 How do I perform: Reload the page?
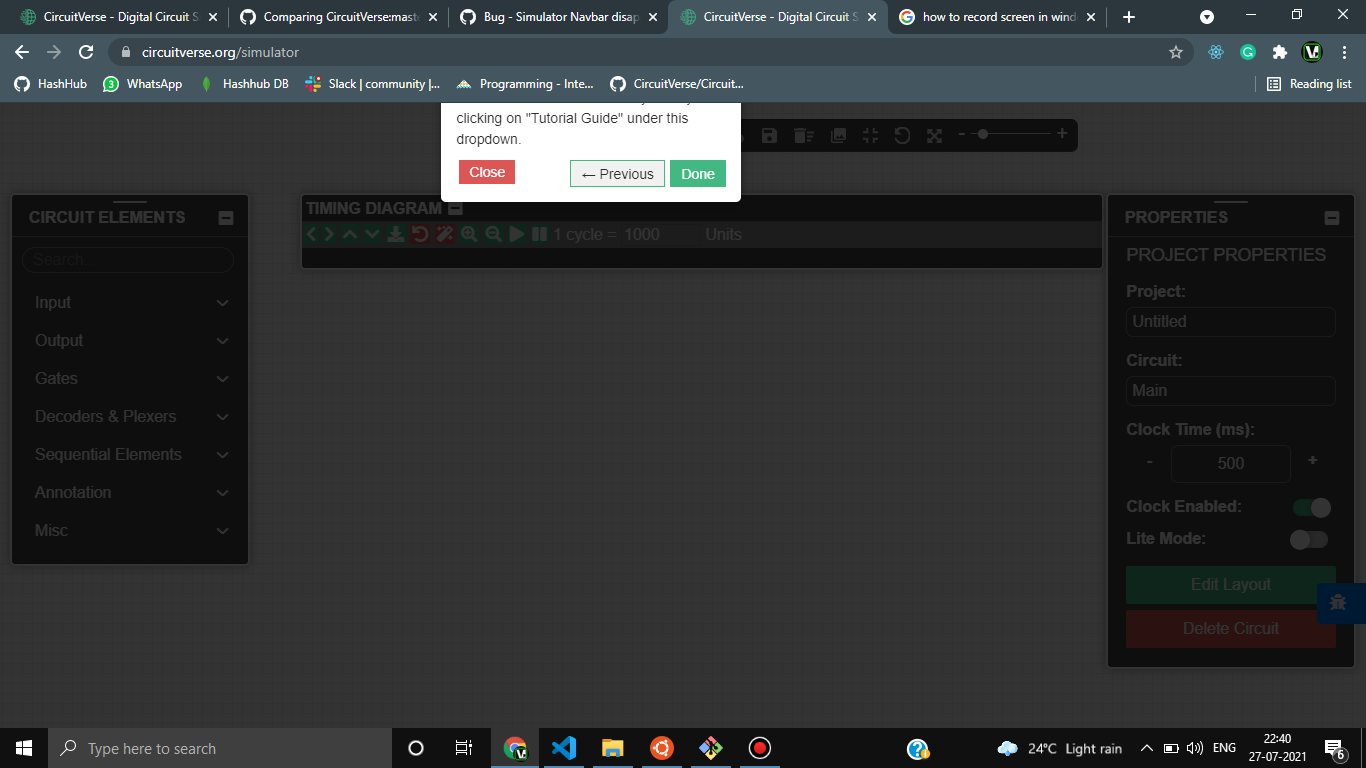pyautogui.click(x=87, y=52)
